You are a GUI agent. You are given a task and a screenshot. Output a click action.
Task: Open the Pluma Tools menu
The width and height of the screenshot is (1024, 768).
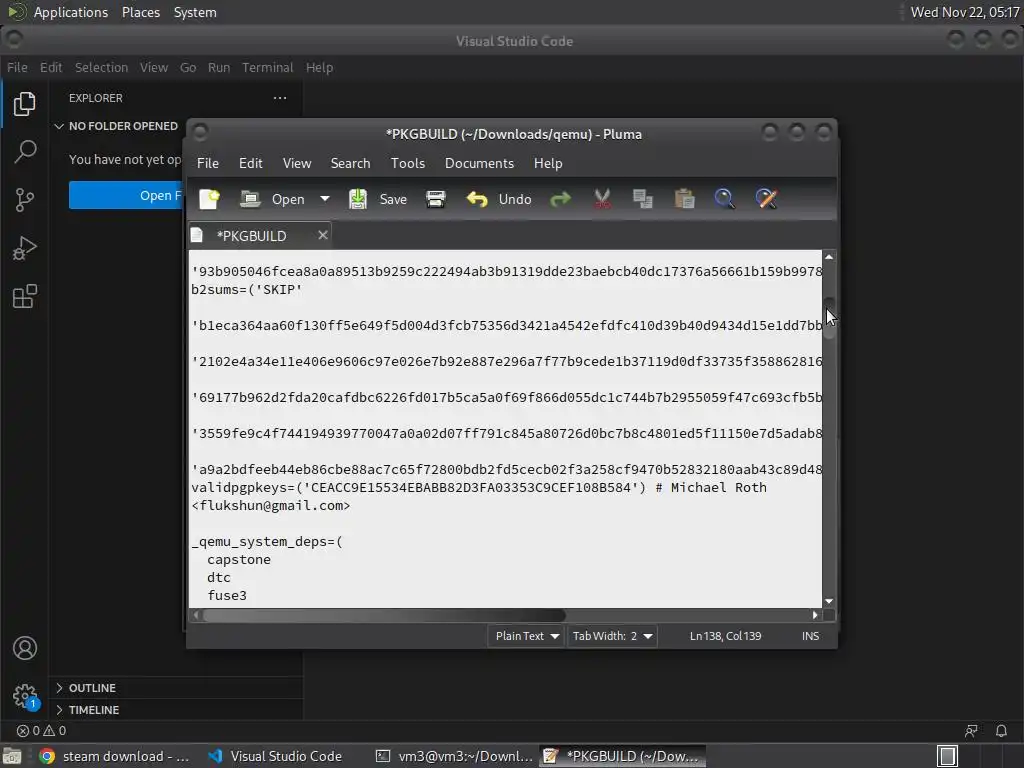coord(408,163)
